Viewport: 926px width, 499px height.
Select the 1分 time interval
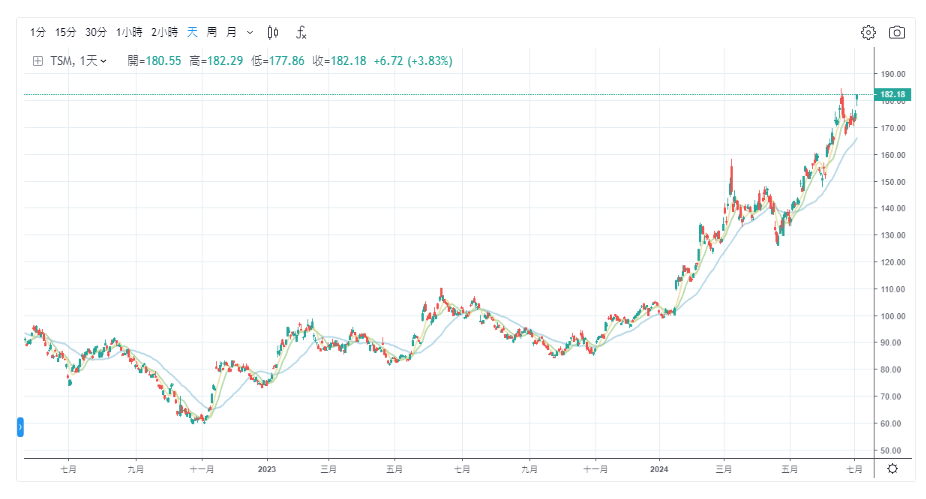(38, 32)
